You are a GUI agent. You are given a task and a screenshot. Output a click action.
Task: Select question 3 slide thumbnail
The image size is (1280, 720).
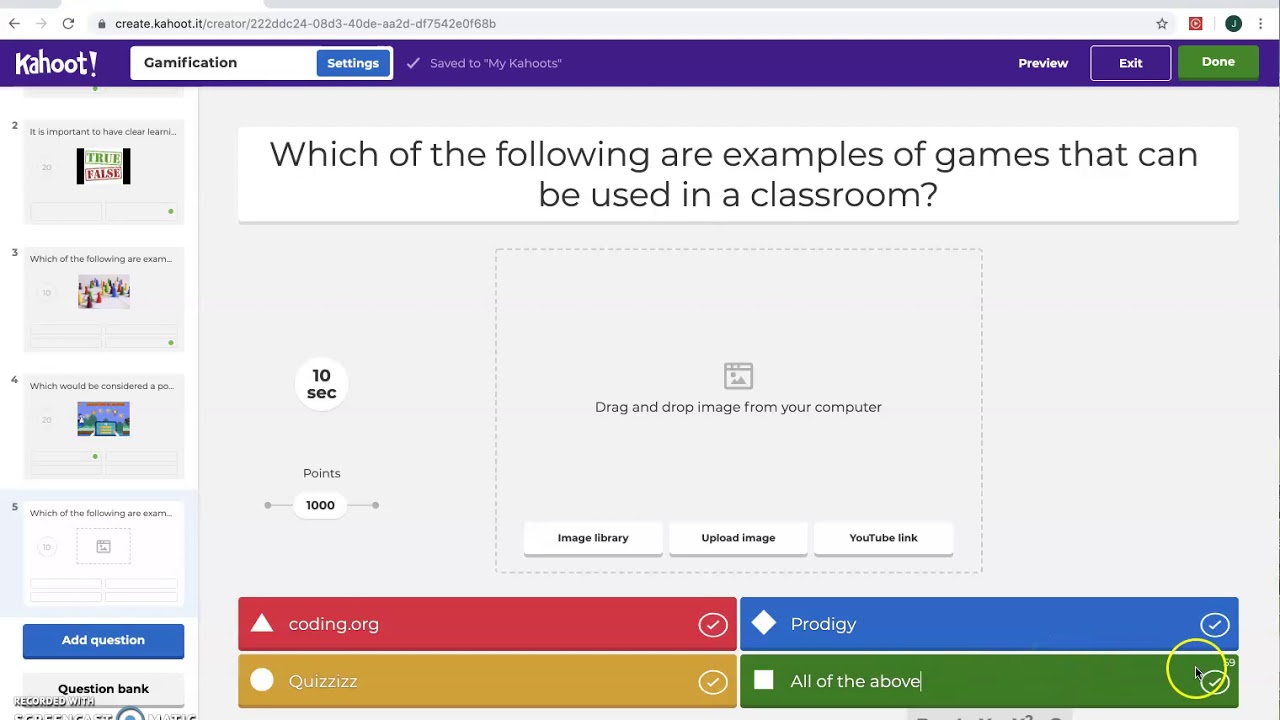(x=104, y=298)
